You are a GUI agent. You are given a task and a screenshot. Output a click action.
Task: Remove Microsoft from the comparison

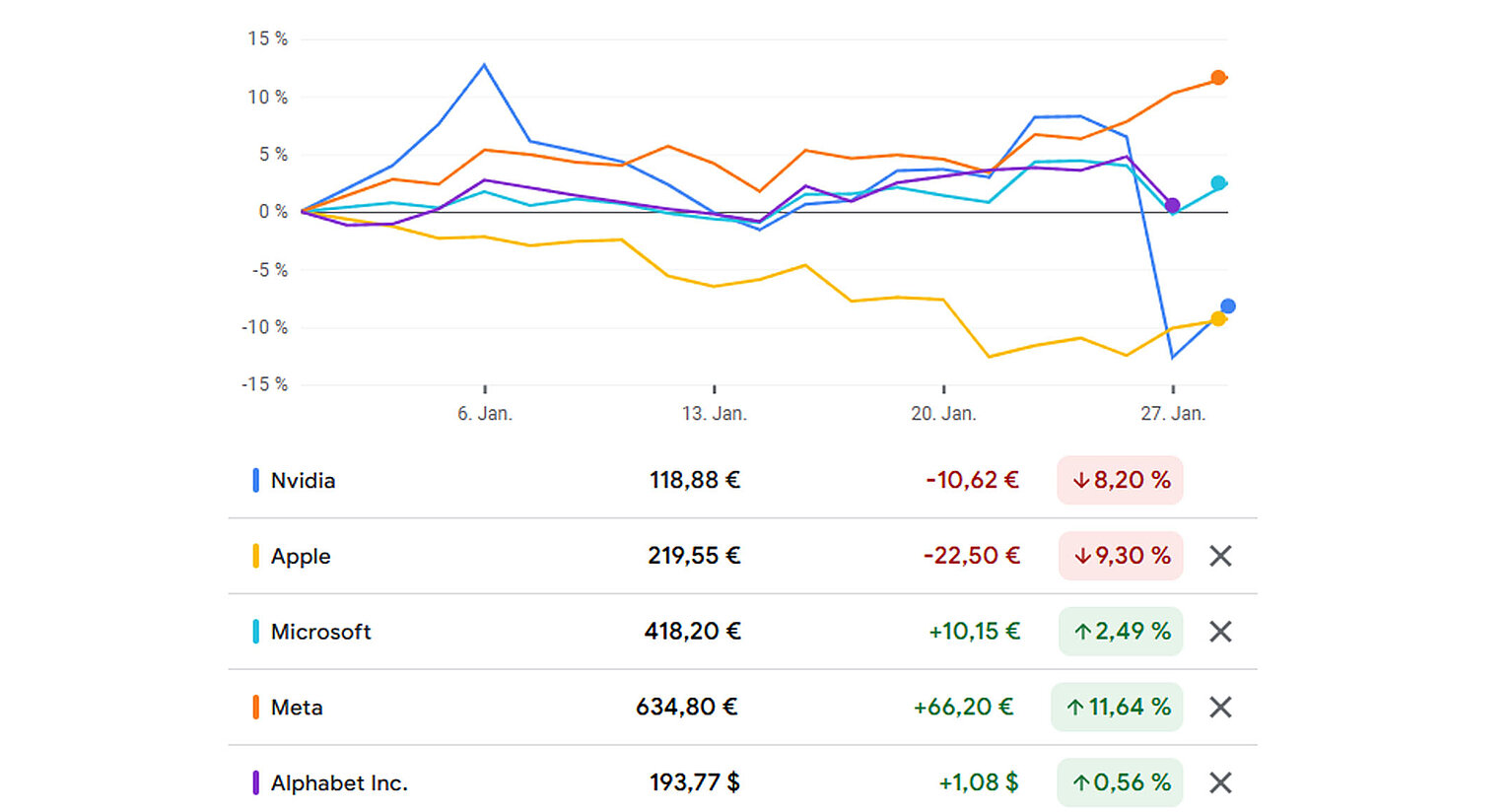(x=1220, y=632)
